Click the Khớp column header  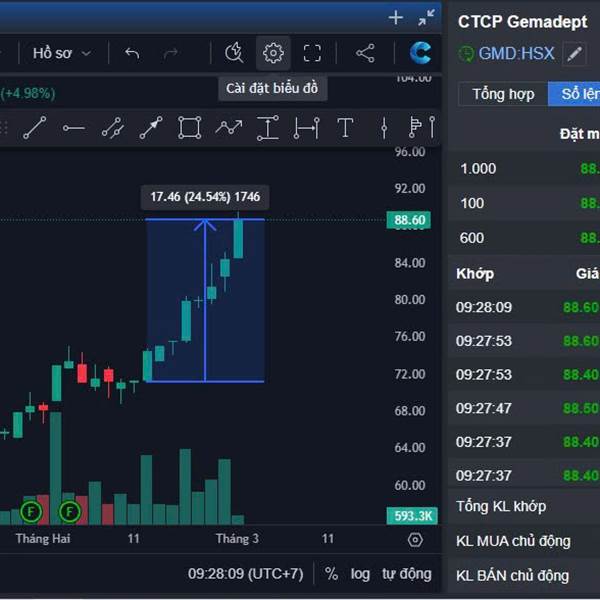[x=475, y=274]
